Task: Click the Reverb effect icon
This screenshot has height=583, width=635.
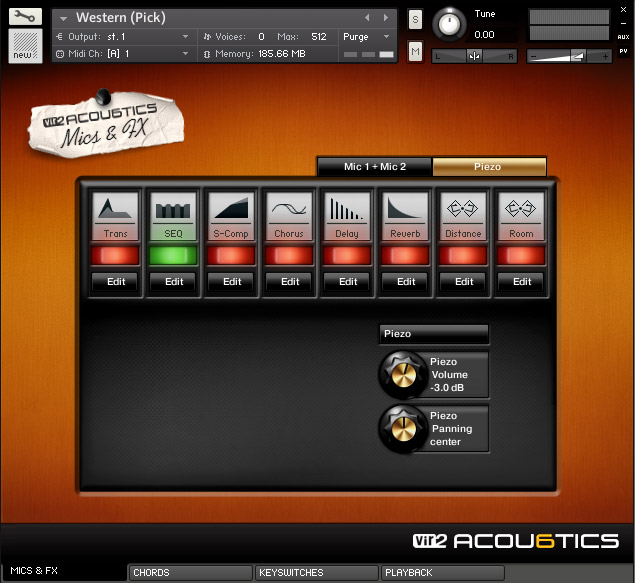Action: pos(406,209)
